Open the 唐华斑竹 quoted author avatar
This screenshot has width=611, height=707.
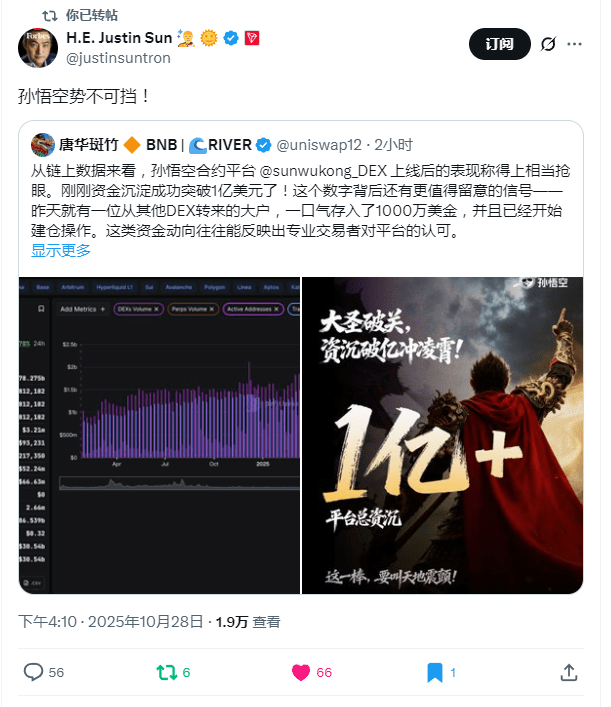[x=43, y=145]
